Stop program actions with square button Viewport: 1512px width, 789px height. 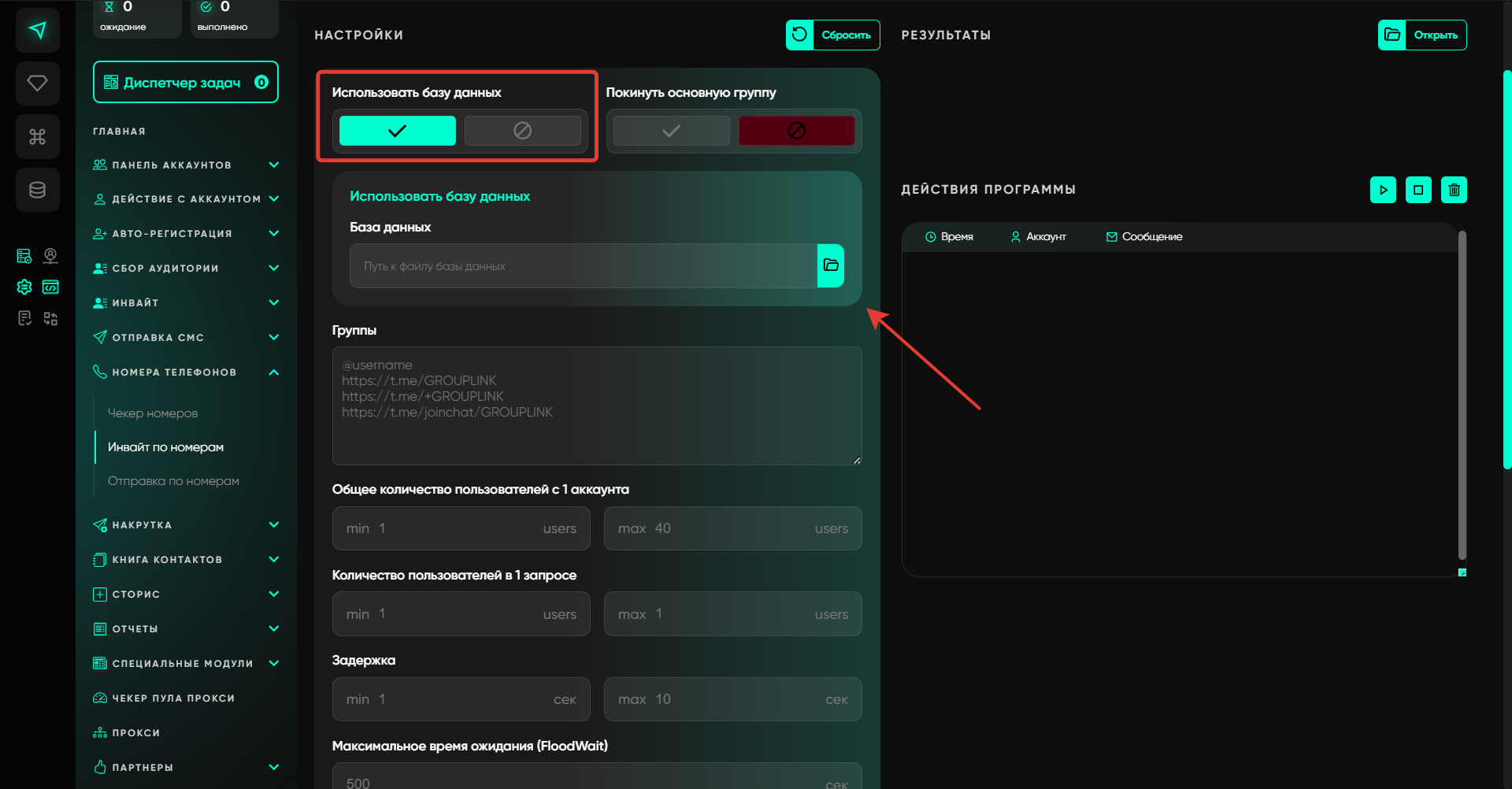(1418, 190)
